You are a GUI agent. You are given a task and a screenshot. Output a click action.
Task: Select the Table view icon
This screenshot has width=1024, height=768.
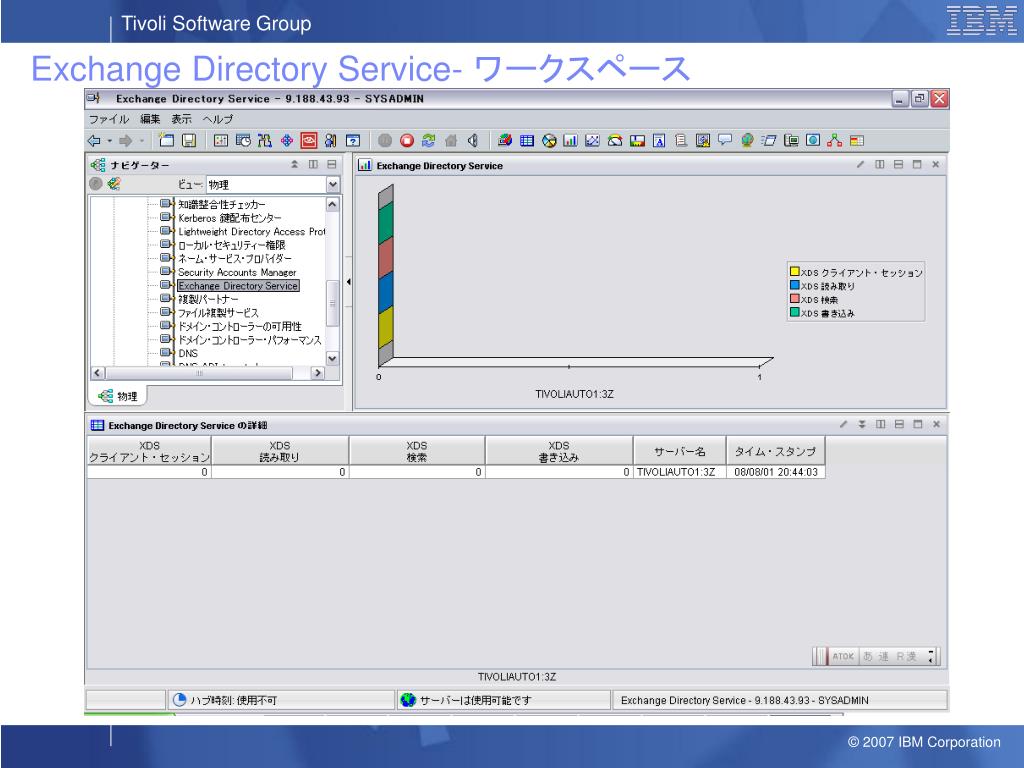click(527, 140)
